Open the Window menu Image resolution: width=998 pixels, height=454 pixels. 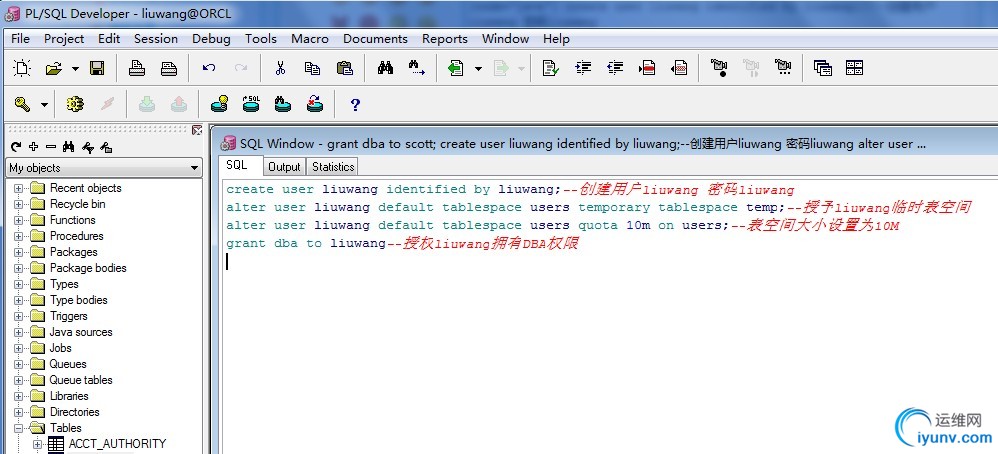[505, 39]
